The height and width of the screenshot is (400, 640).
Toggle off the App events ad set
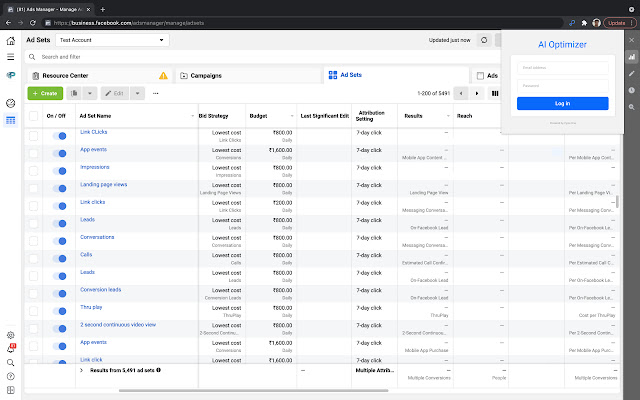point(60,151)
